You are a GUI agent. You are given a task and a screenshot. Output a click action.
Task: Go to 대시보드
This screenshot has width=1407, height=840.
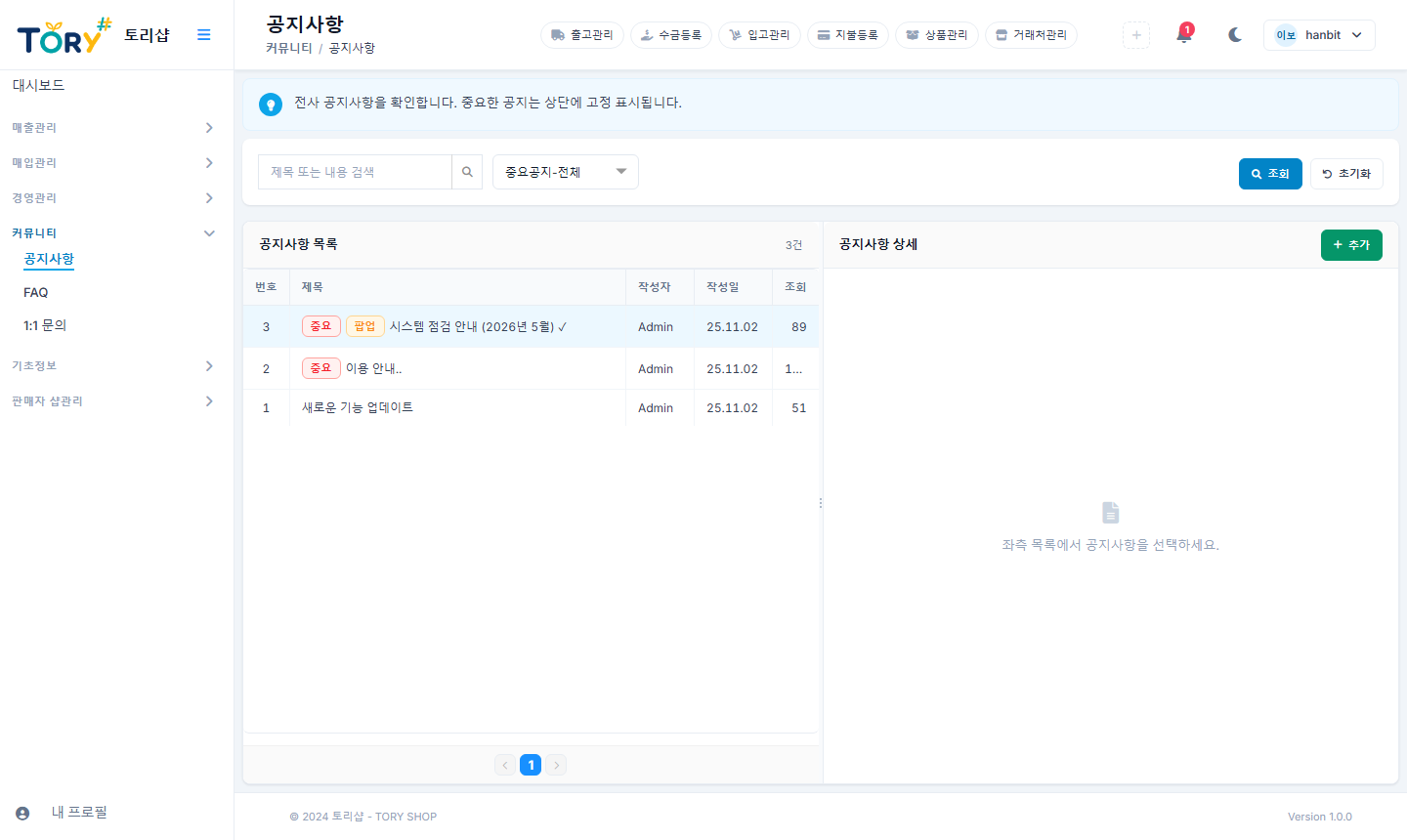pyautogui.click(x=38, y=86)
